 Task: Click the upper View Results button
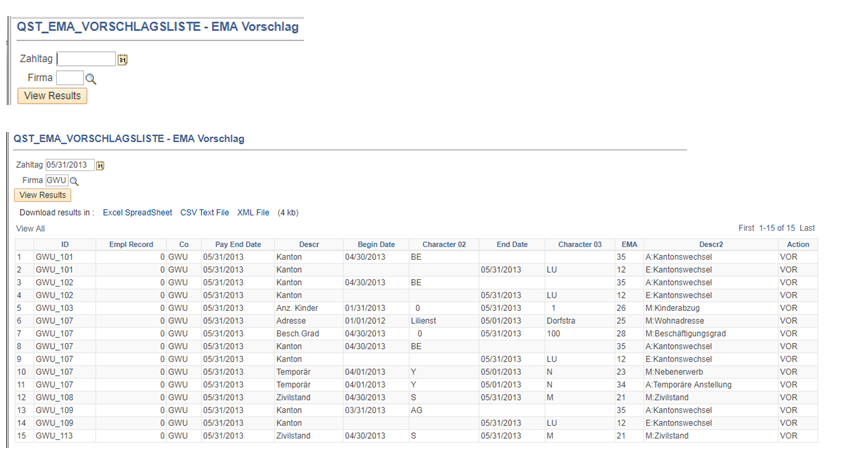52,96
